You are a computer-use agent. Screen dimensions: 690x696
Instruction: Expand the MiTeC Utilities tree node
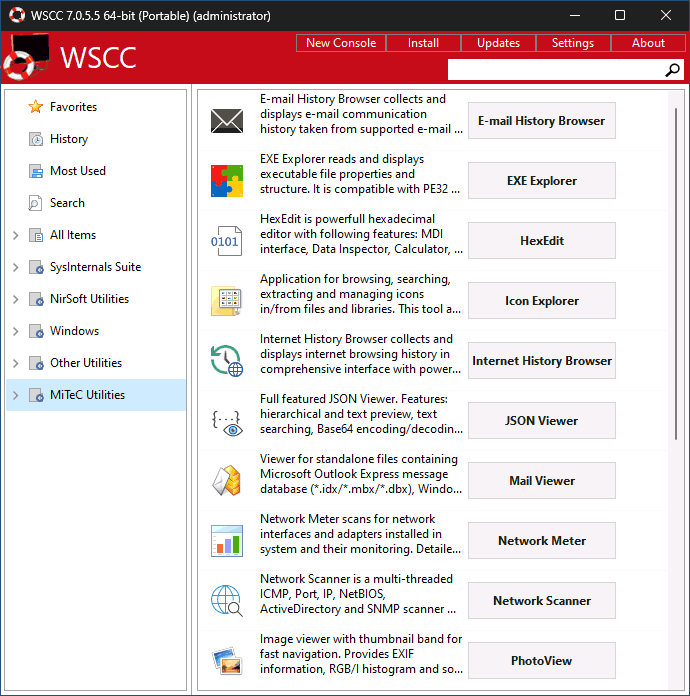tap(16, 395)
